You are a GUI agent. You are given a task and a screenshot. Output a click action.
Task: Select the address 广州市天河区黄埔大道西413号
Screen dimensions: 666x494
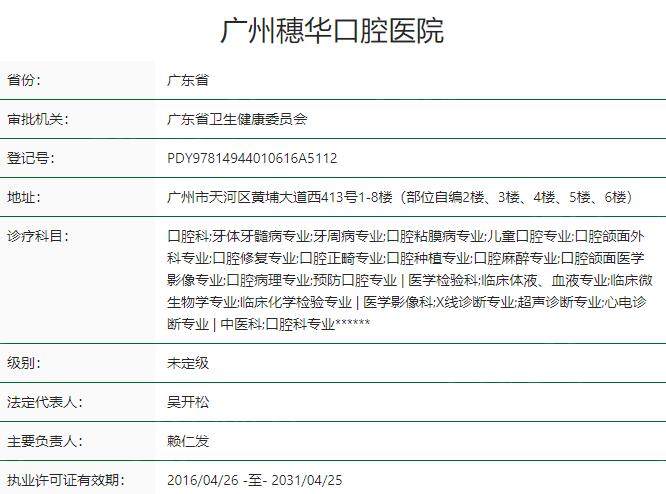(262, 197)
